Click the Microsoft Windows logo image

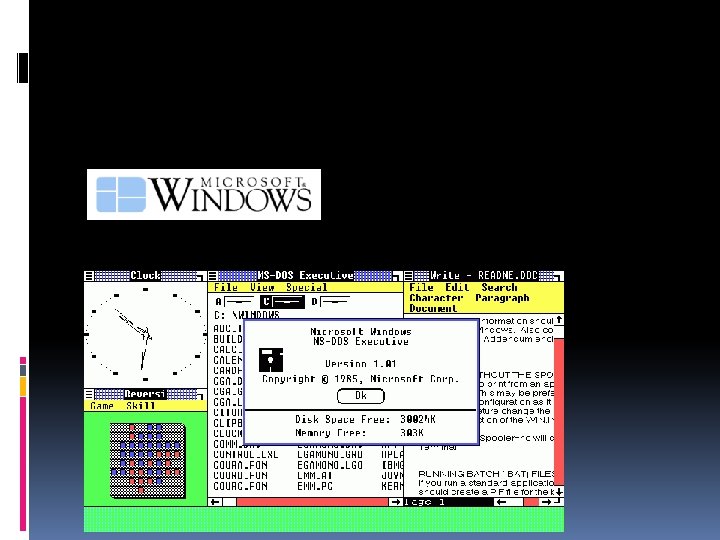coord(204,194)
